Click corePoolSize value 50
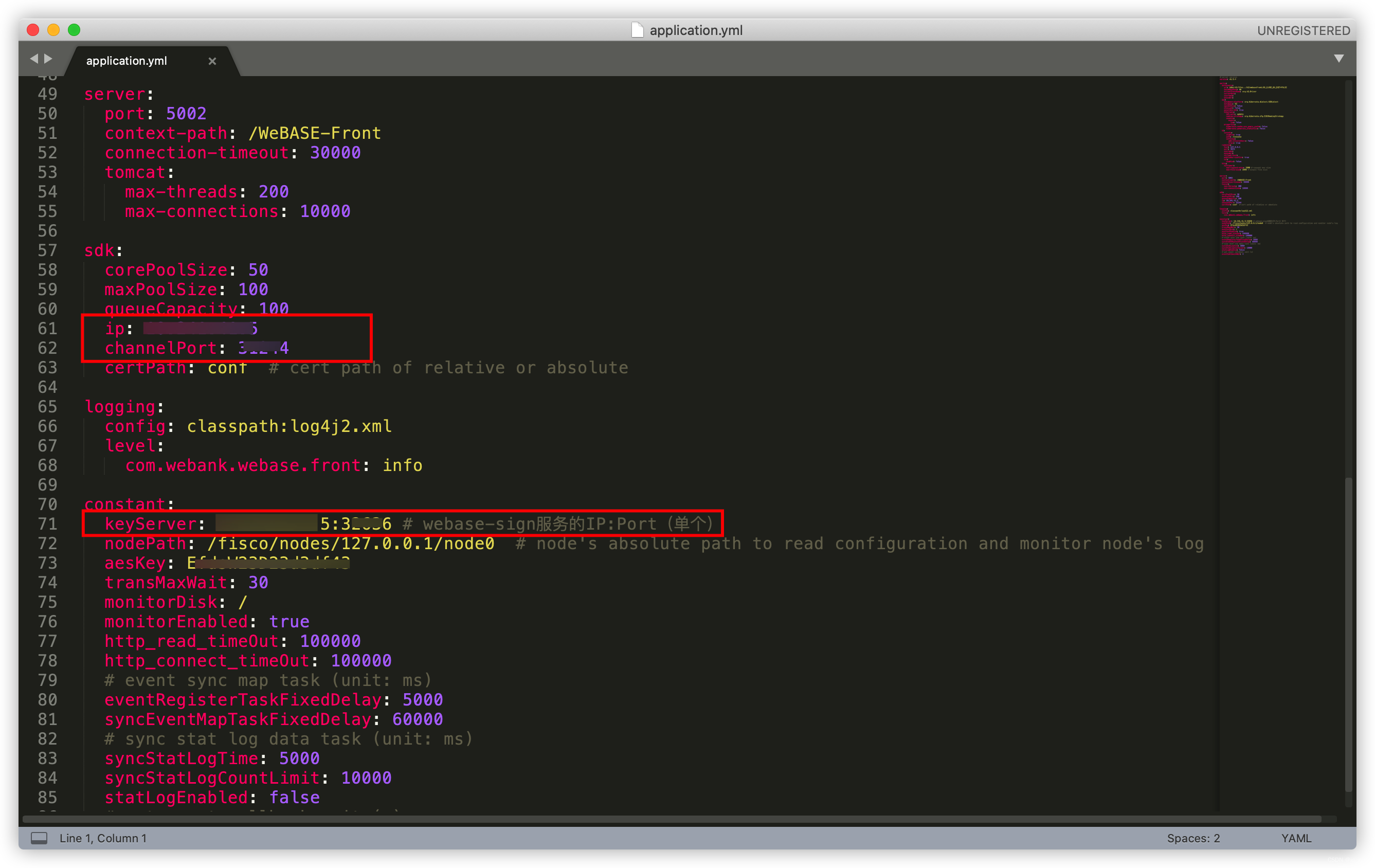Screen dimensions: 1375x868 (258, 269)
